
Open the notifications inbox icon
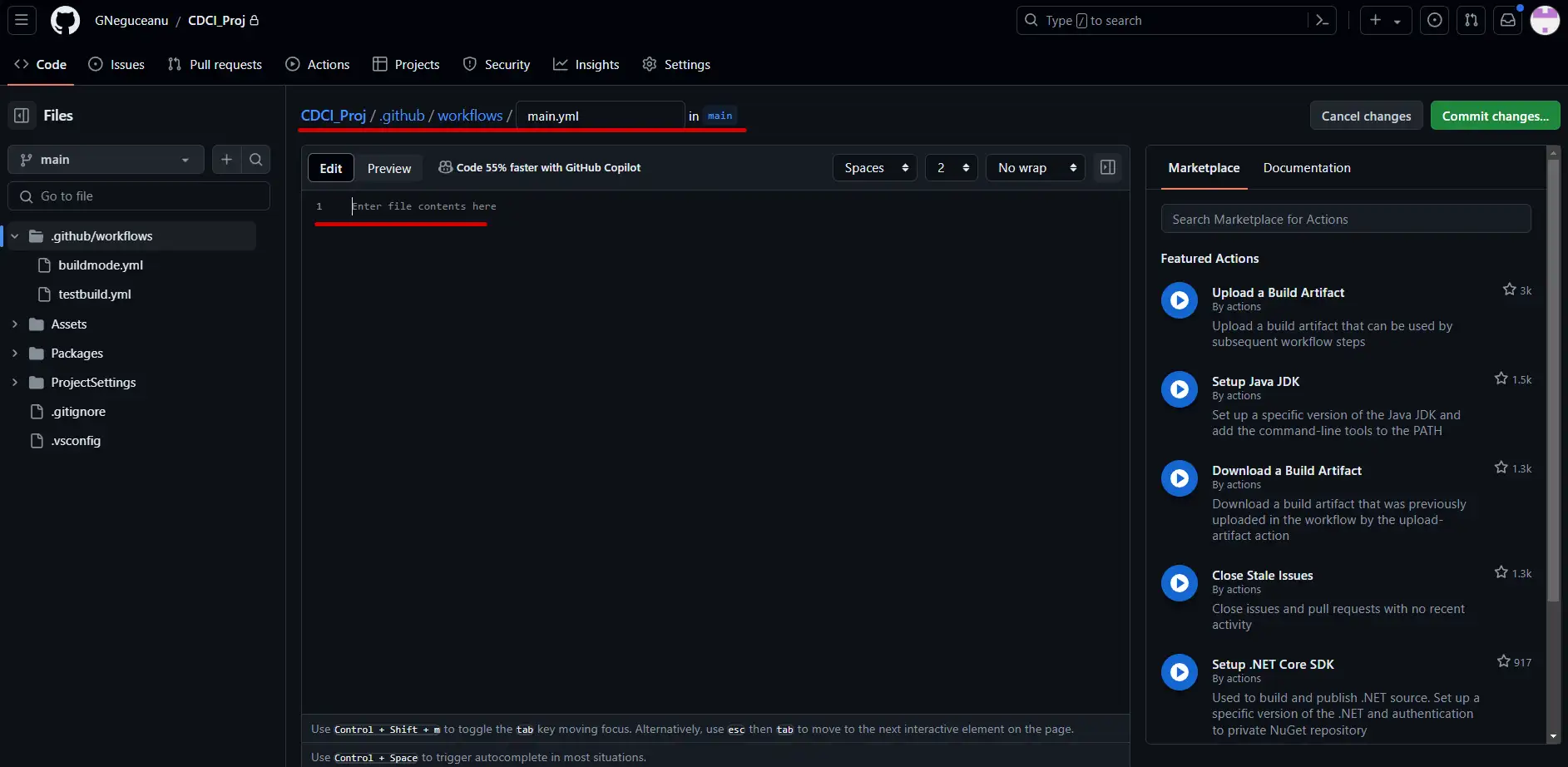[1508, 20]
